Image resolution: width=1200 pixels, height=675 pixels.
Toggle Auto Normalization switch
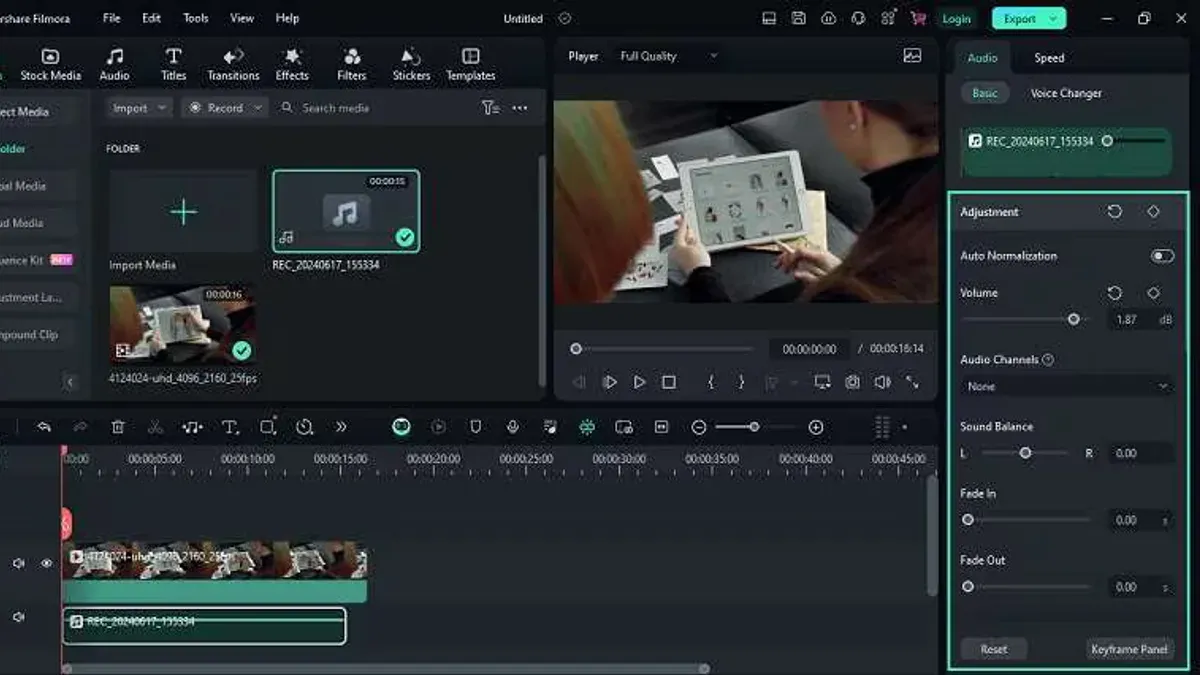tap(1162, 256)
